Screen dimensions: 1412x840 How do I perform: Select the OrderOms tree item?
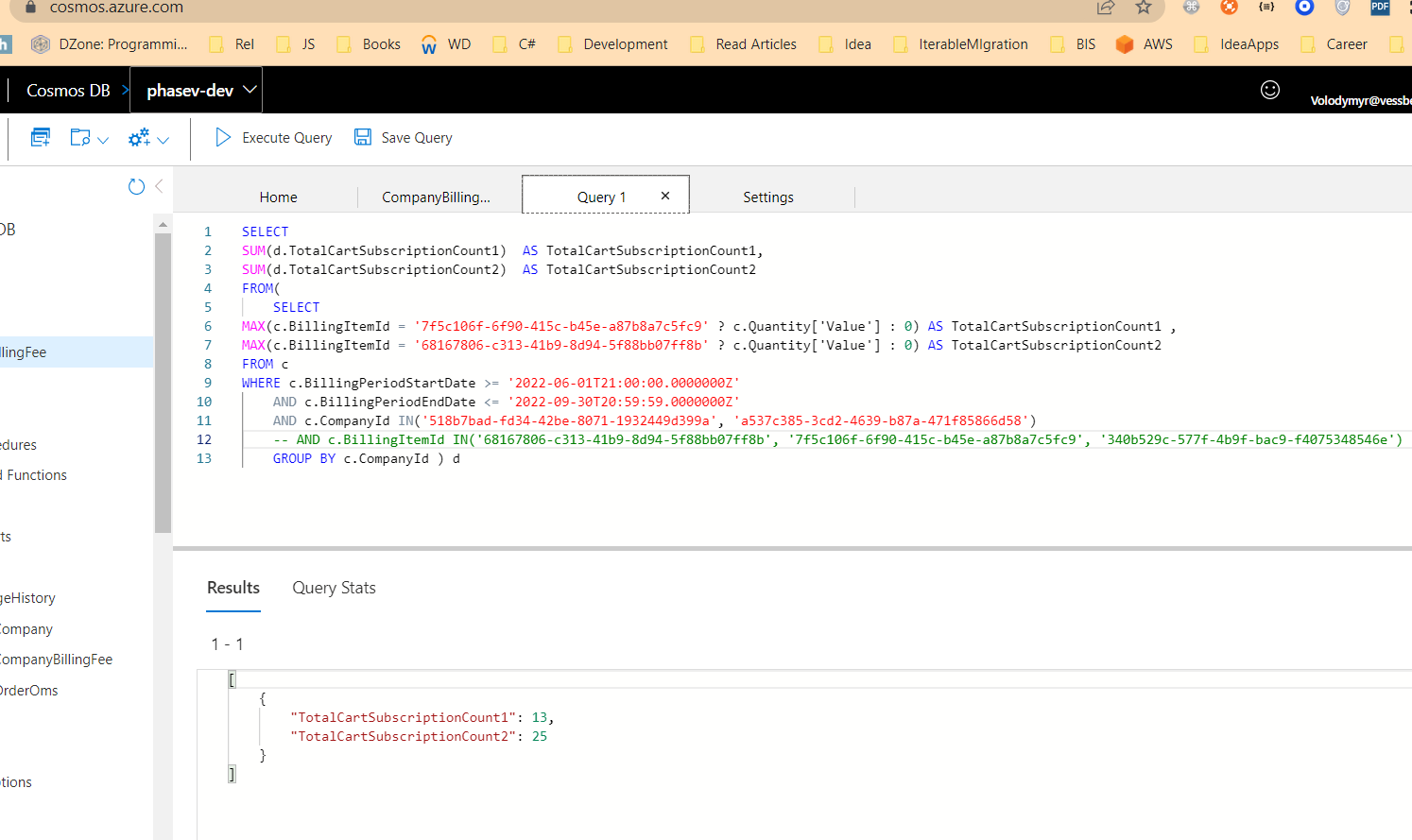click(x=29, y=691)
